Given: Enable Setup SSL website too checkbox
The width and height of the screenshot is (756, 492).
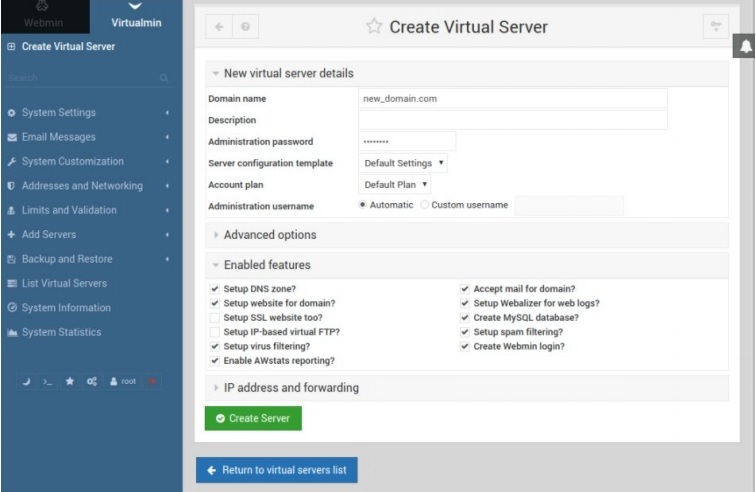Looking at the screenshot, I should click(215, 318).
